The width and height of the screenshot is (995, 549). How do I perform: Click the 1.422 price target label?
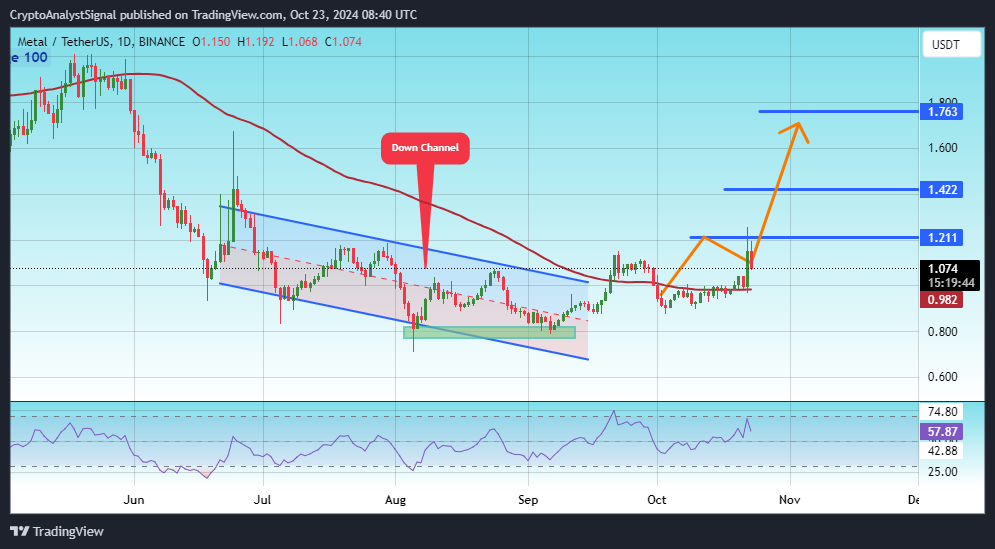click(x=942, y=189)
